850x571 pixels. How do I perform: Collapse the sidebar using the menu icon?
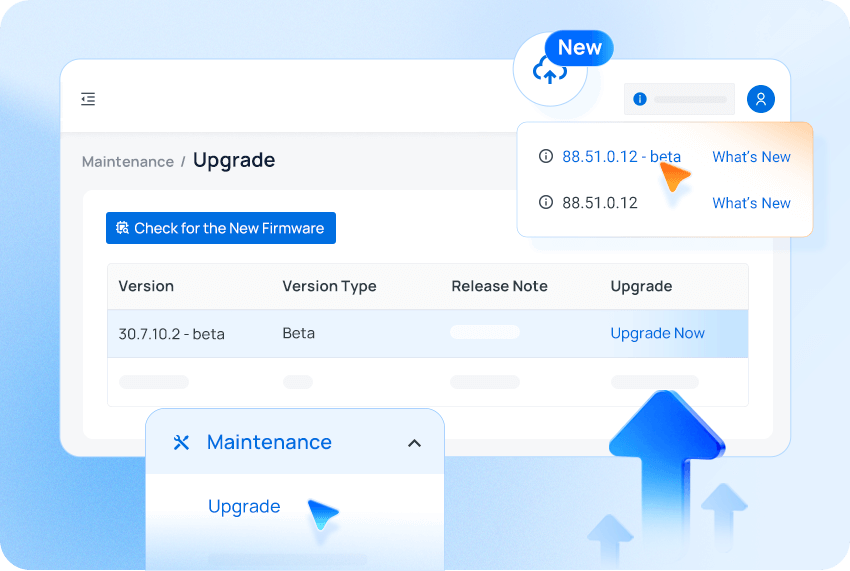pos(88,99)
